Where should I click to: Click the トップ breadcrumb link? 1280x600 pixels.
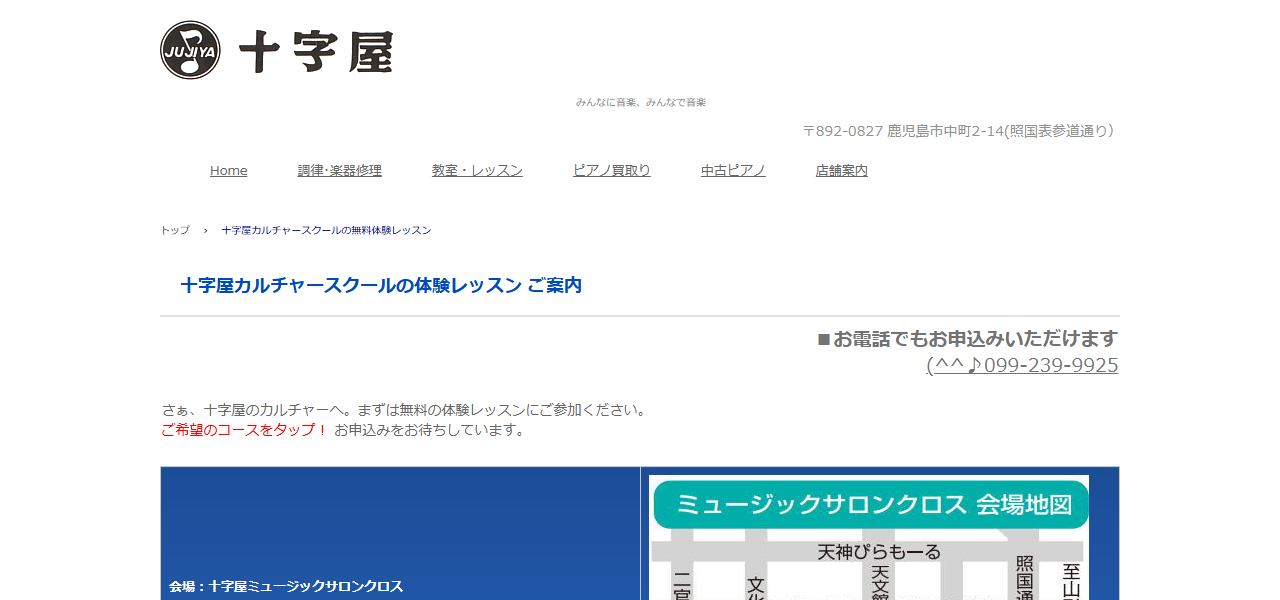pos(175,230)
